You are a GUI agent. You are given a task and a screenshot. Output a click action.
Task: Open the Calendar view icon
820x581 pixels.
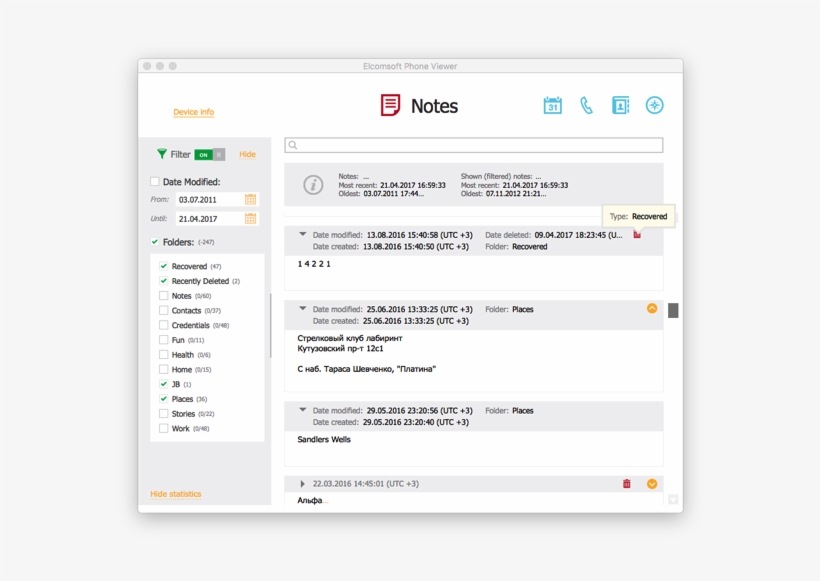click(552, 104)
